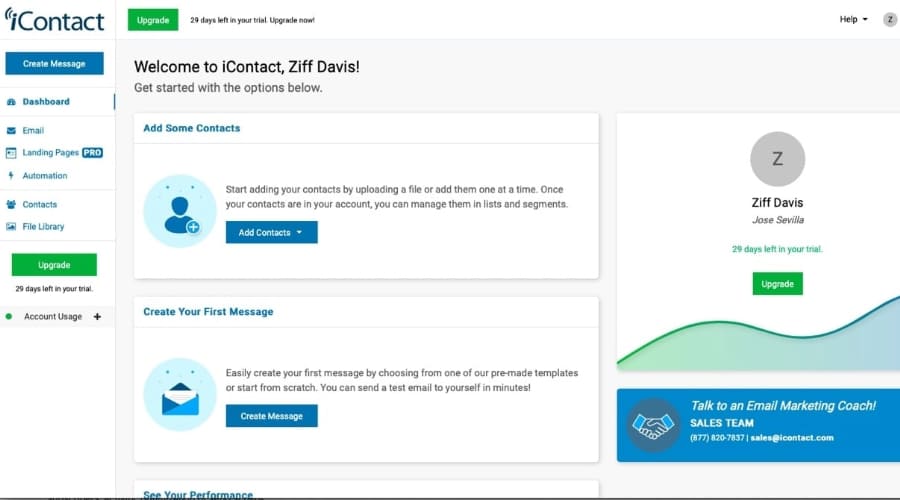Click the Email envelope icon in sidebar
The image size is (900, 500).
coord(11,131)
